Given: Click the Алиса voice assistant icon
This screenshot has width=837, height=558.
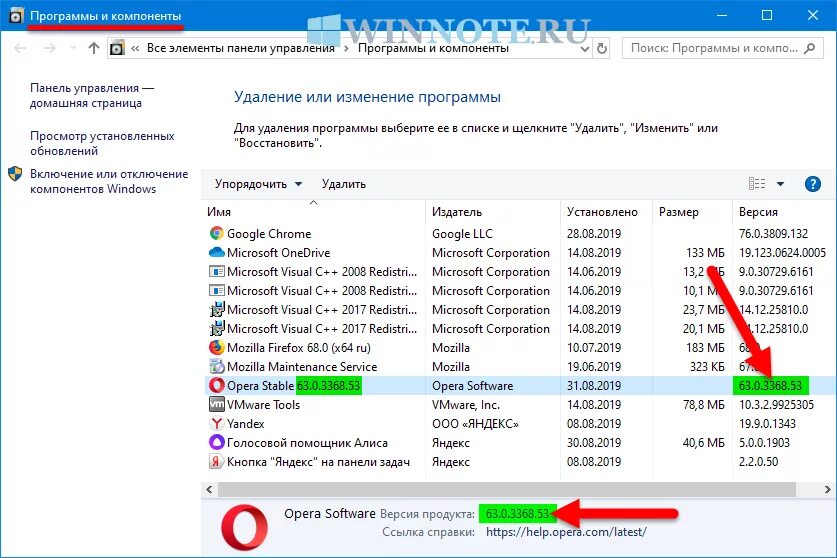Looking at the screenshot, I should click(216, 442).
